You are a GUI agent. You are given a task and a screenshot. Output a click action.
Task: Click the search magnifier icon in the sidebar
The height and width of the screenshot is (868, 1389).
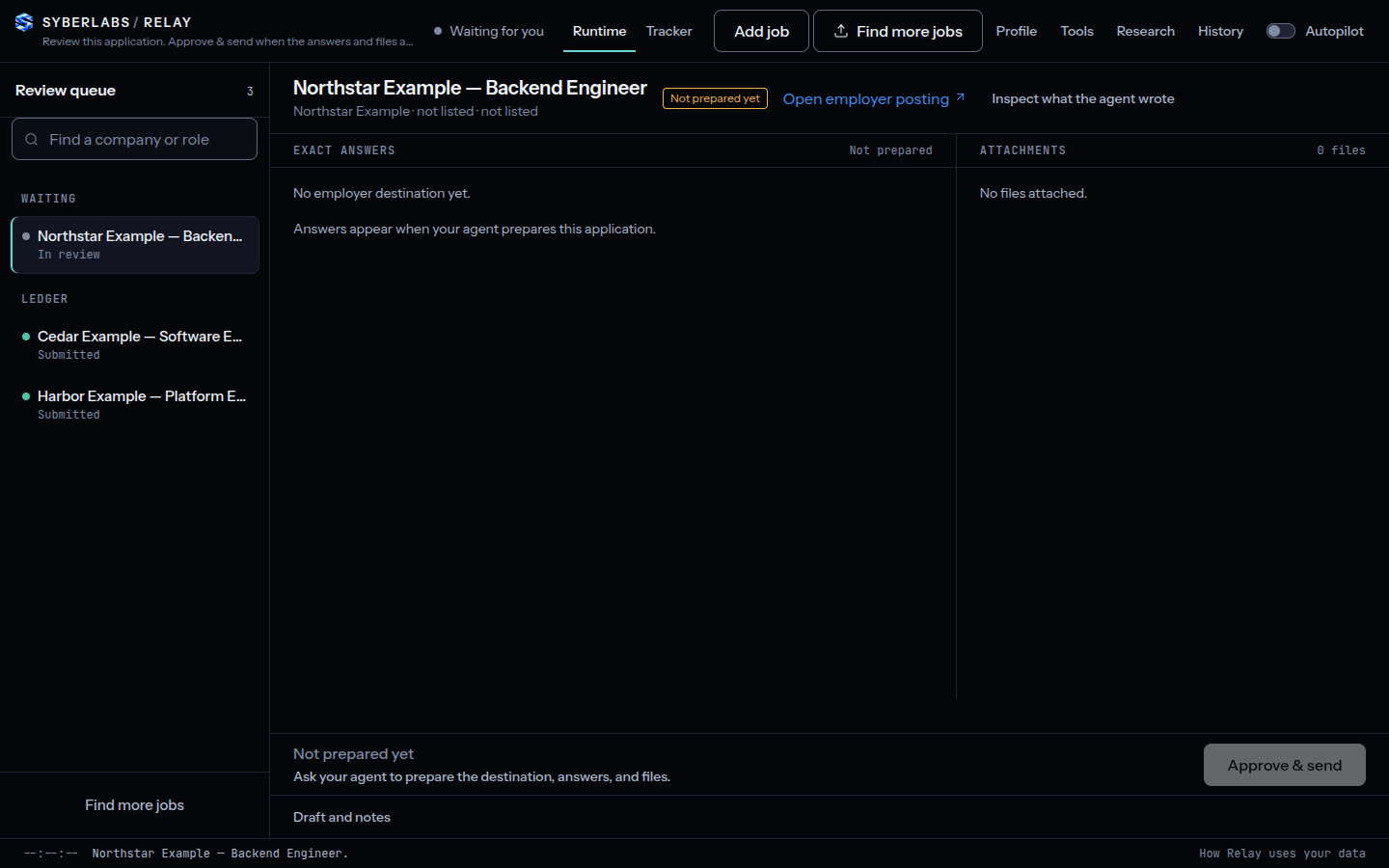(x=32, y=140)
